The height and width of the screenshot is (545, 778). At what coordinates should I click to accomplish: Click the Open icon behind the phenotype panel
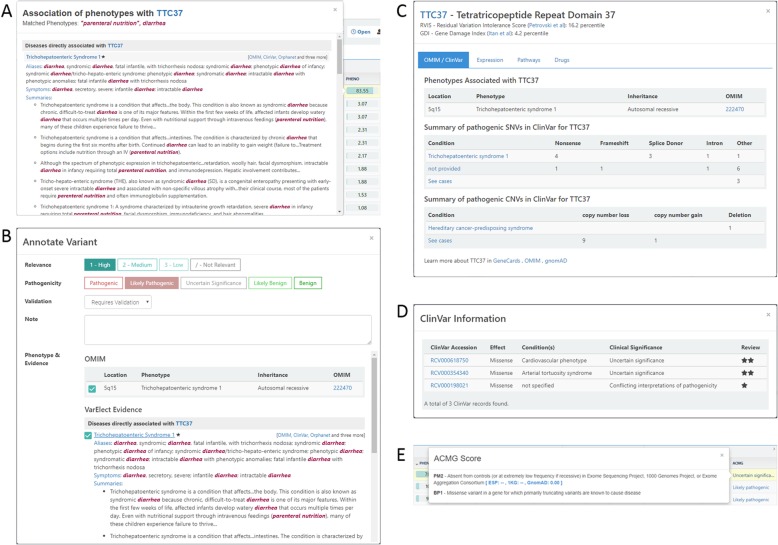tap(360, 32)
